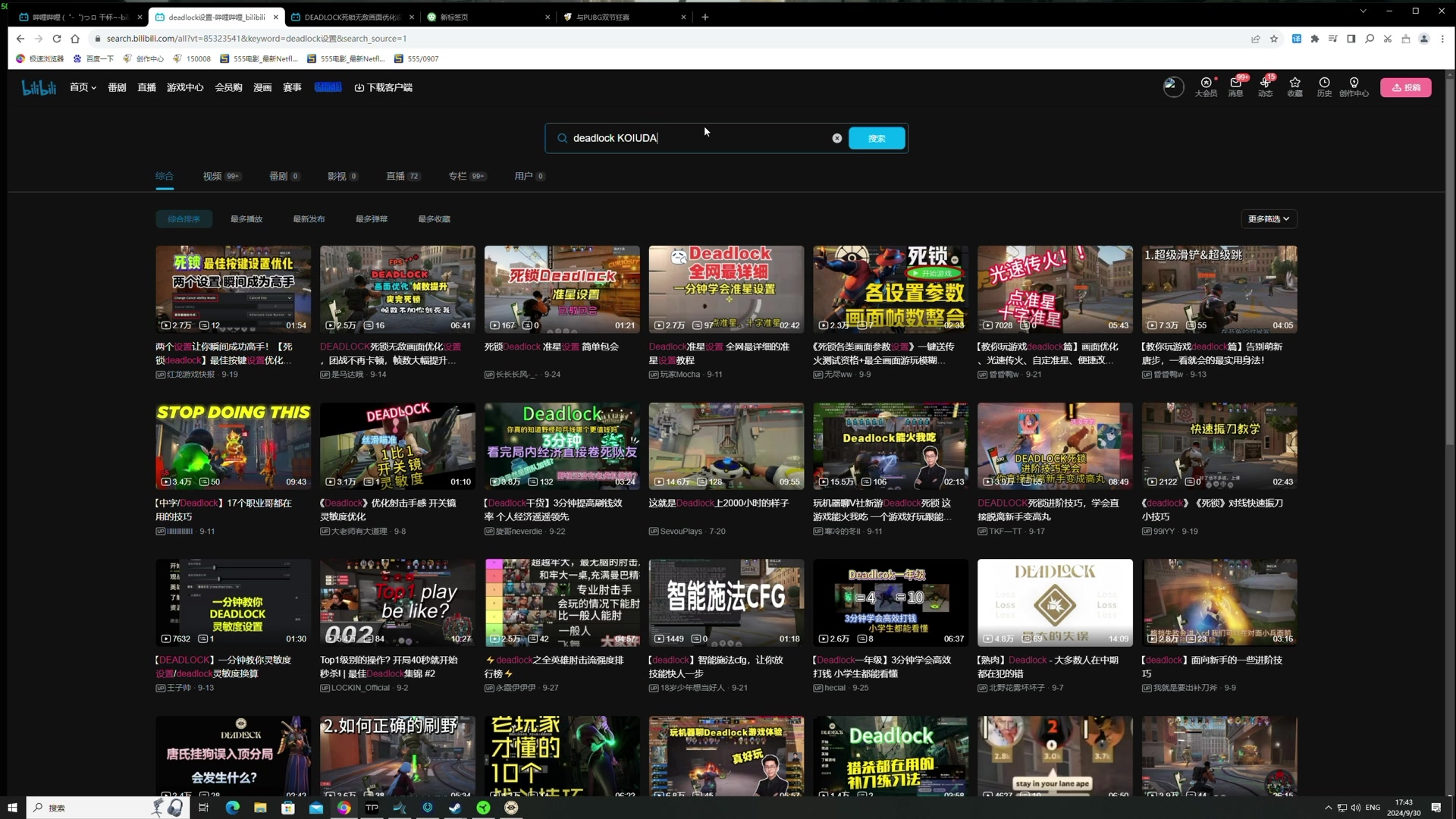Expand 更多筛选 filter dropdown

1269,219
